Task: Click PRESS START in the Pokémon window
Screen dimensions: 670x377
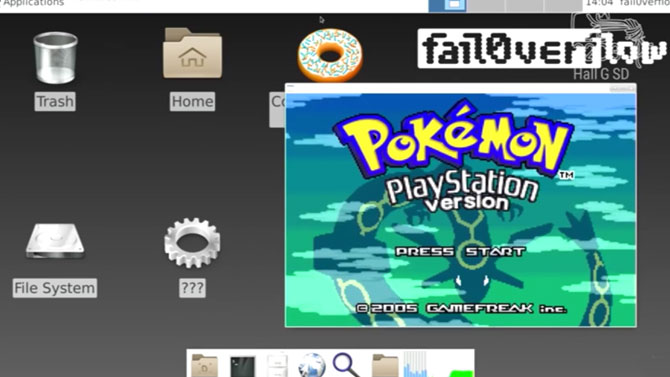Action: click(460, 252)
